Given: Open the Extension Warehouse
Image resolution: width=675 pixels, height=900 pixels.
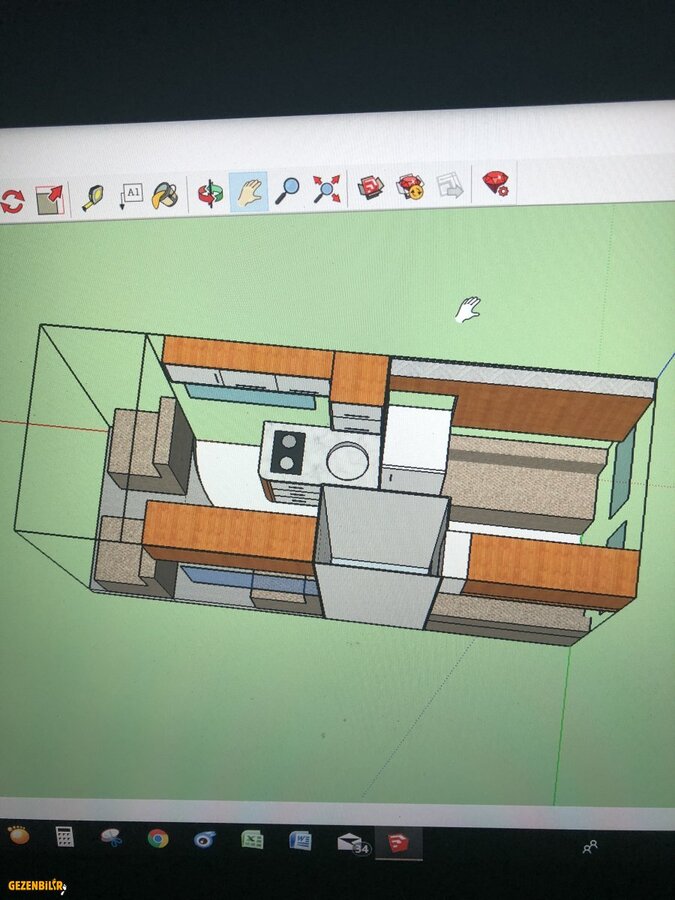Looking at the screenshot, I should (410, 186).
